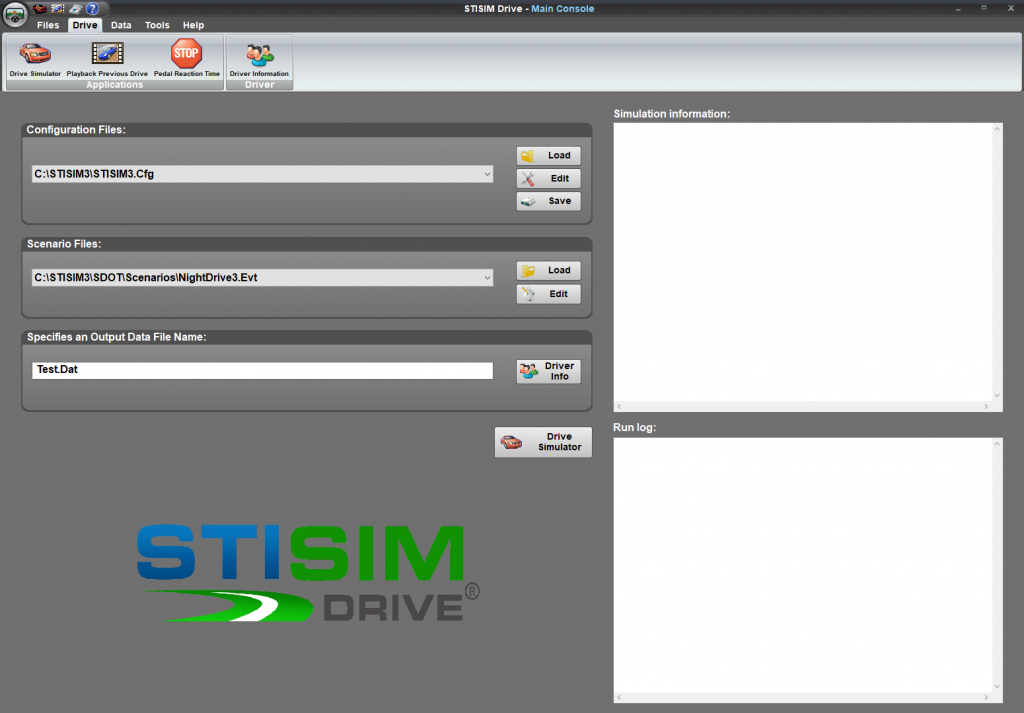Load a scenario file
The width and height of the screenshot is (1024, 713).
(549, 270)
